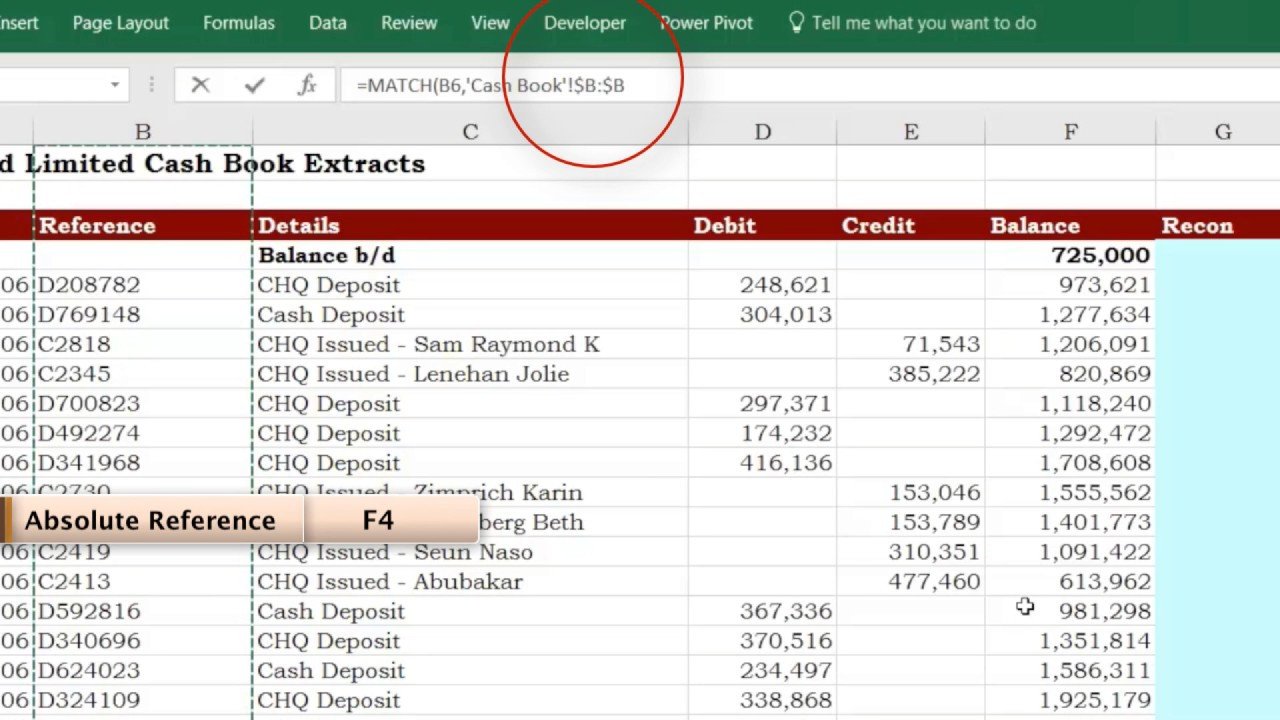The width and height of the screenshot is (1280, 720).
Task: Select credit value 71,543
Action: coord(911,344)
